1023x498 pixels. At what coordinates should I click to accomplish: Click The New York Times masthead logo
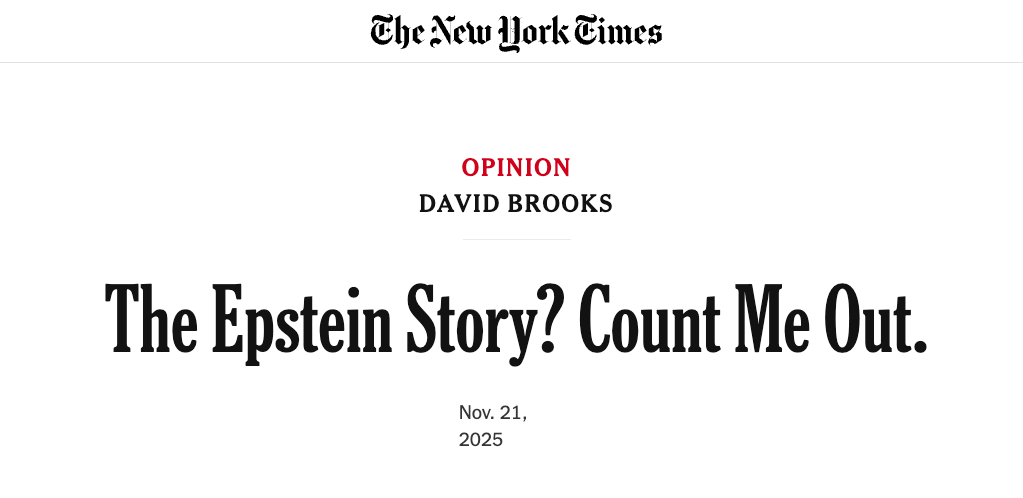[516, 32]
